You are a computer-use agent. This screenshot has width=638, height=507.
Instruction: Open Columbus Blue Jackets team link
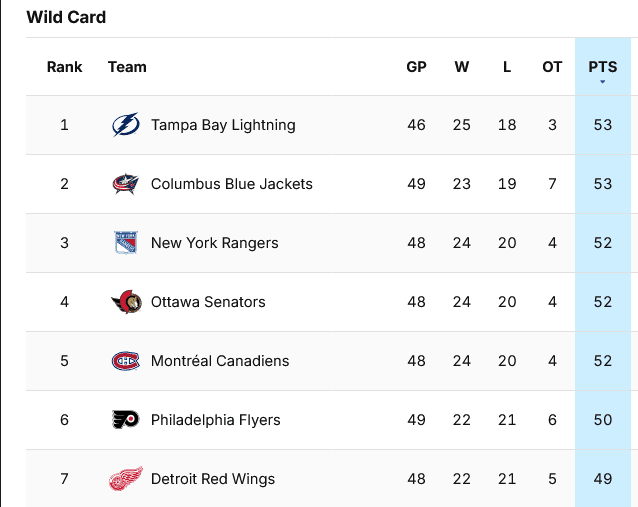coord(232,184)
